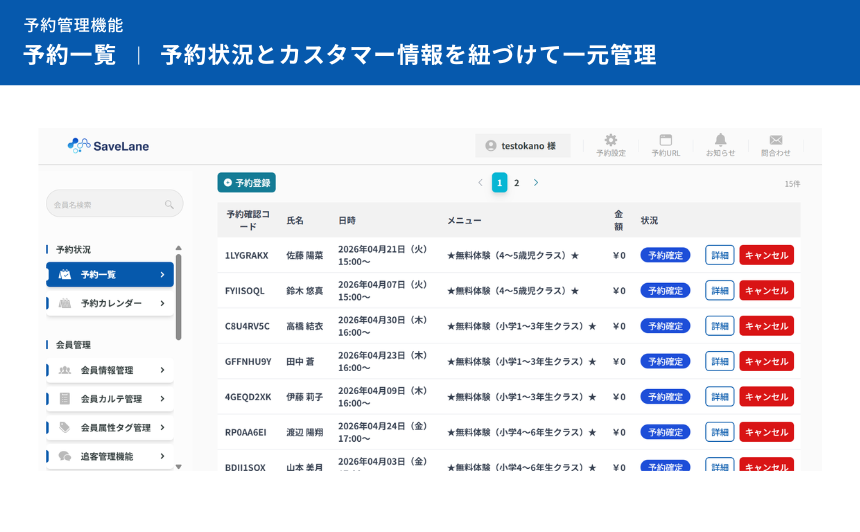This screenshot has width=860, height=532.
Task: Expand the 会員属性タグ管理 chevron
Action: (x=162, y=427)
